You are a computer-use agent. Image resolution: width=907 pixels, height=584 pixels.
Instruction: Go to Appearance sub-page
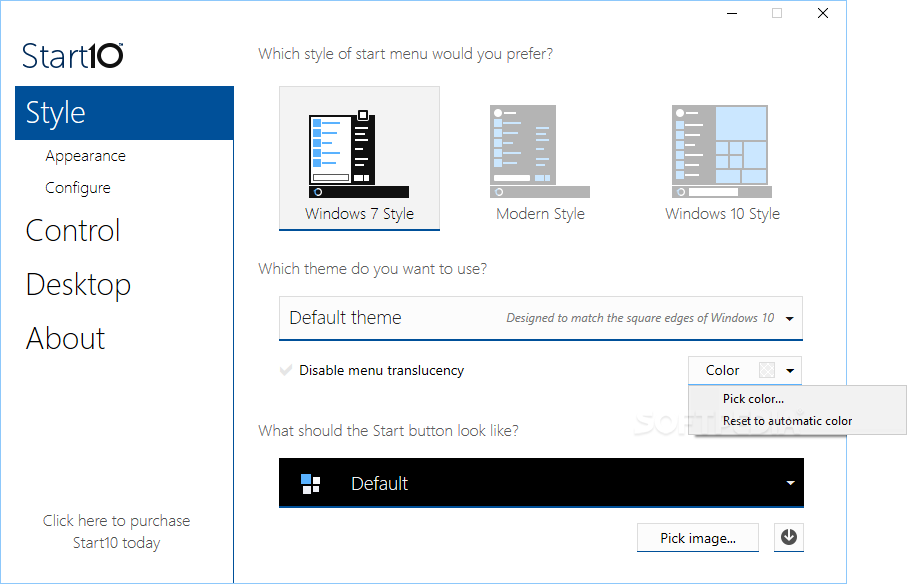pos(86,156)
